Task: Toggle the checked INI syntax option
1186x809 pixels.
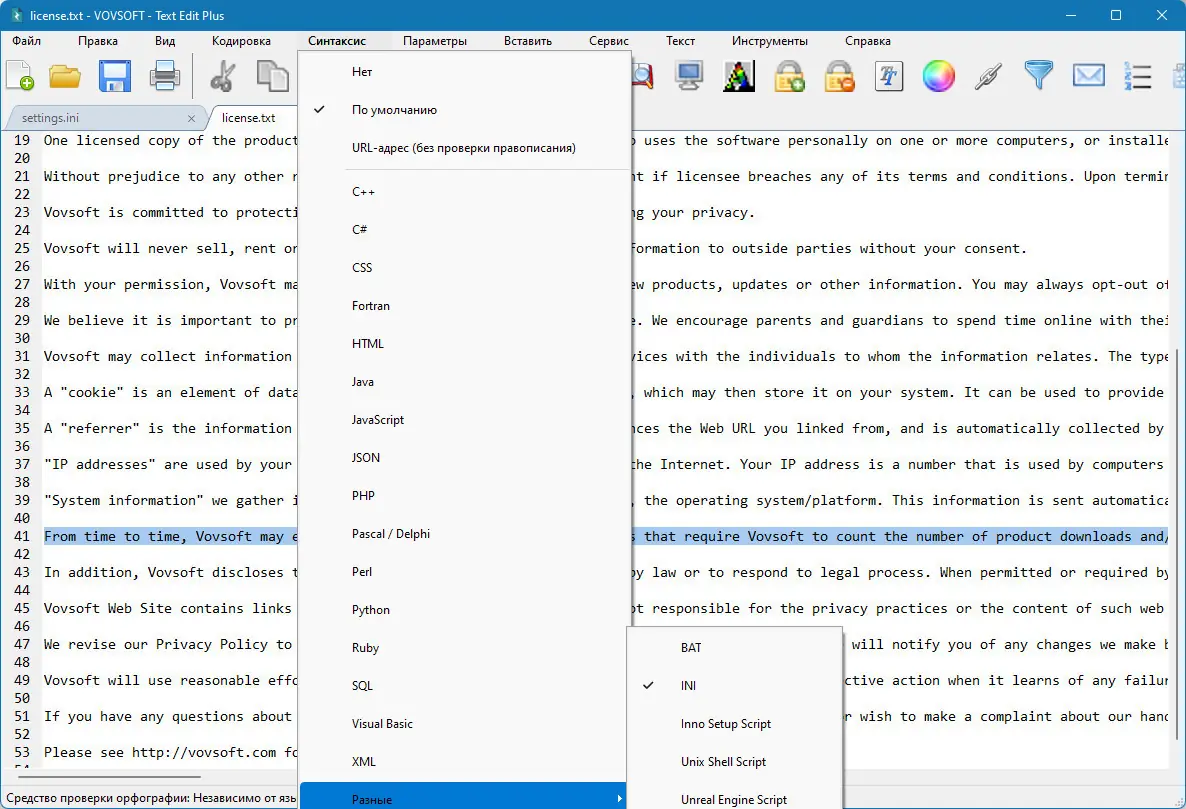Action: click(734, 686)
